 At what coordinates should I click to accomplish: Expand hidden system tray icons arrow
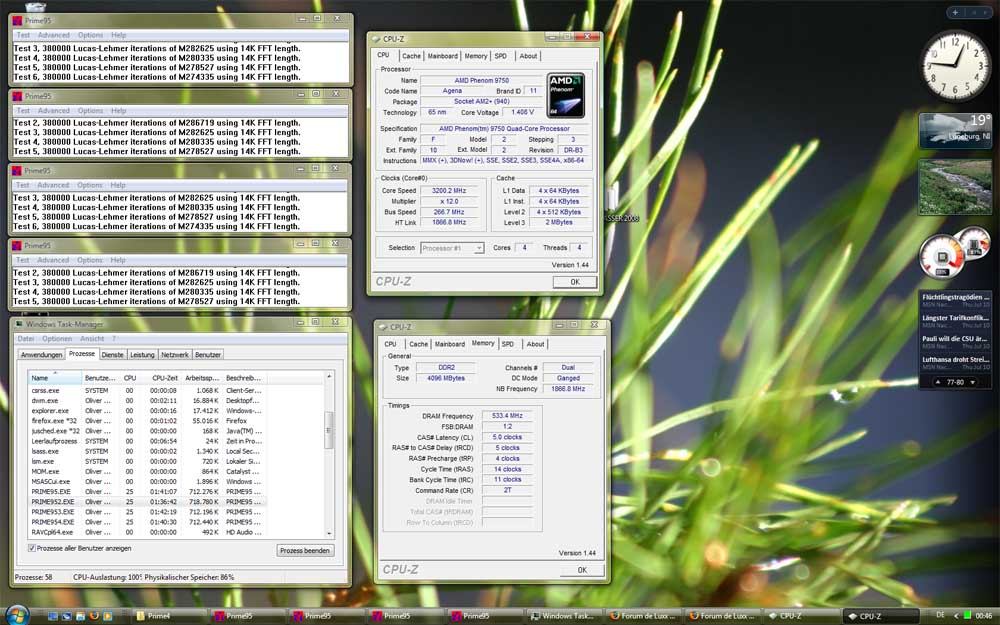coord(955,616)
